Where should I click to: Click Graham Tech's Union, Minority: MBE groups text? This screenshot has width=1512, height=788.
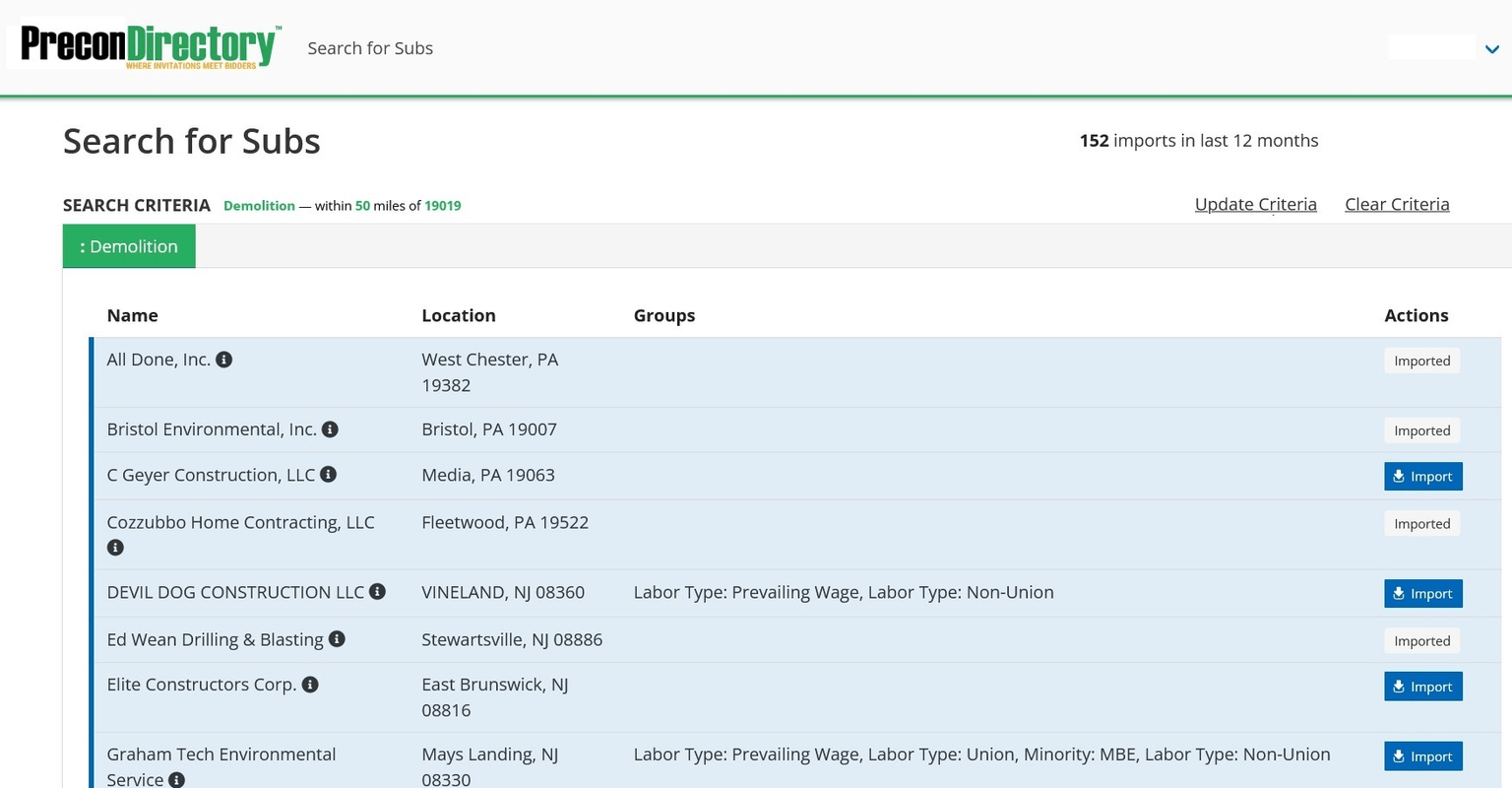(981, 755)
